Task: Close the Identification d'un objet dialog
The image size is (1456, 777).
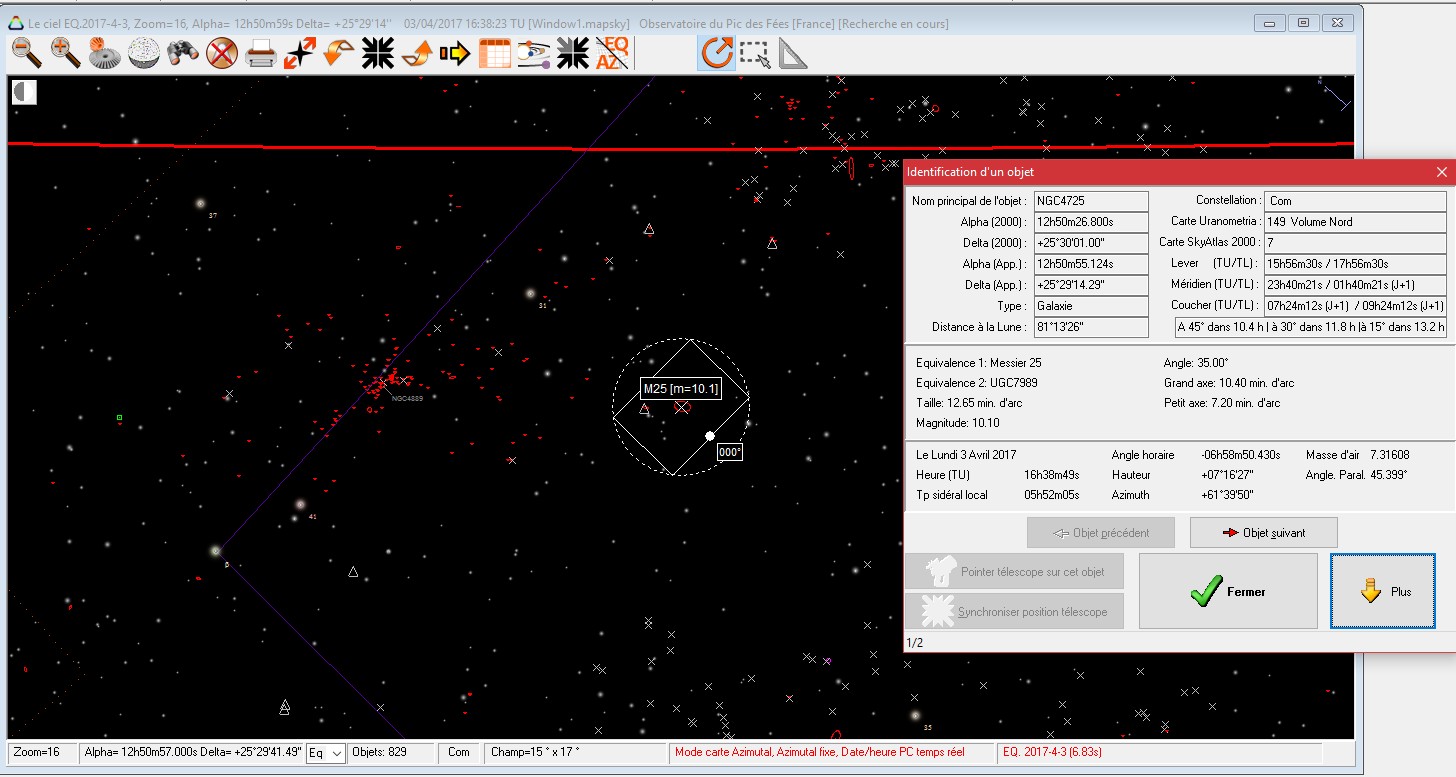Action: coord(1441,172)
